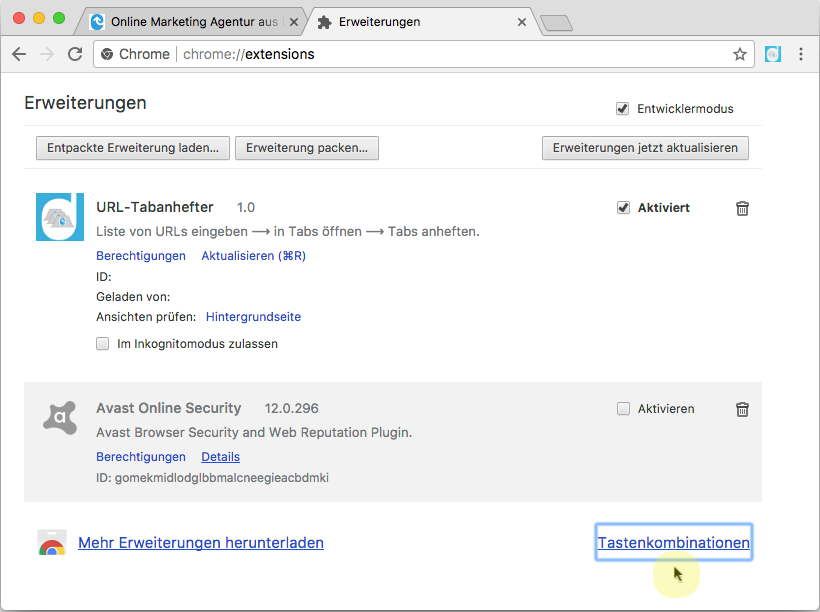
Task: Uncheck Aktiviert for URL-Tabanhefter
Action: click(623, 208)
